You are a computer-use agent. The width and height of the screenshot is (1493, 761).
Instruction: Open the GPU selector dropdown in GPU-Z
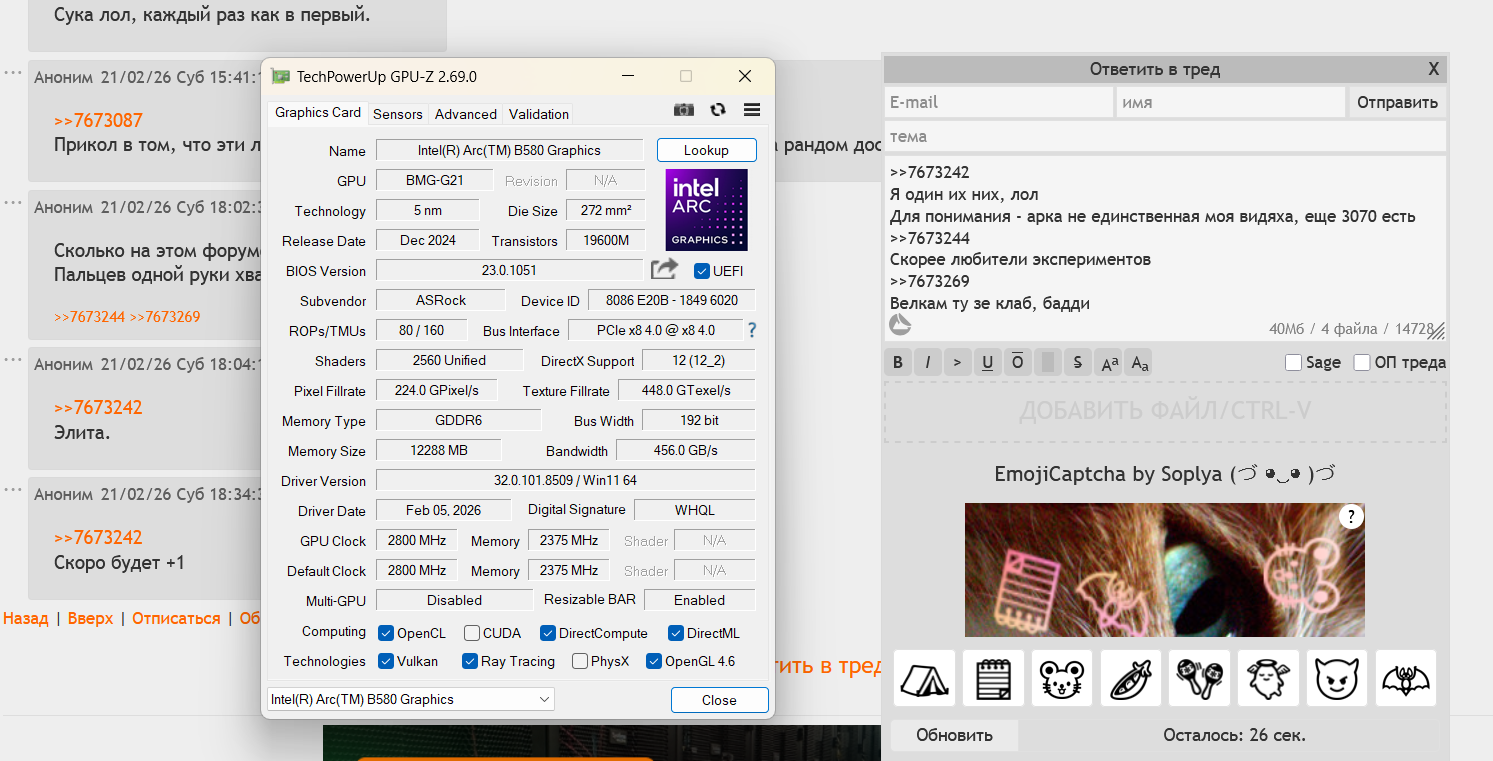tap(410, 699)
